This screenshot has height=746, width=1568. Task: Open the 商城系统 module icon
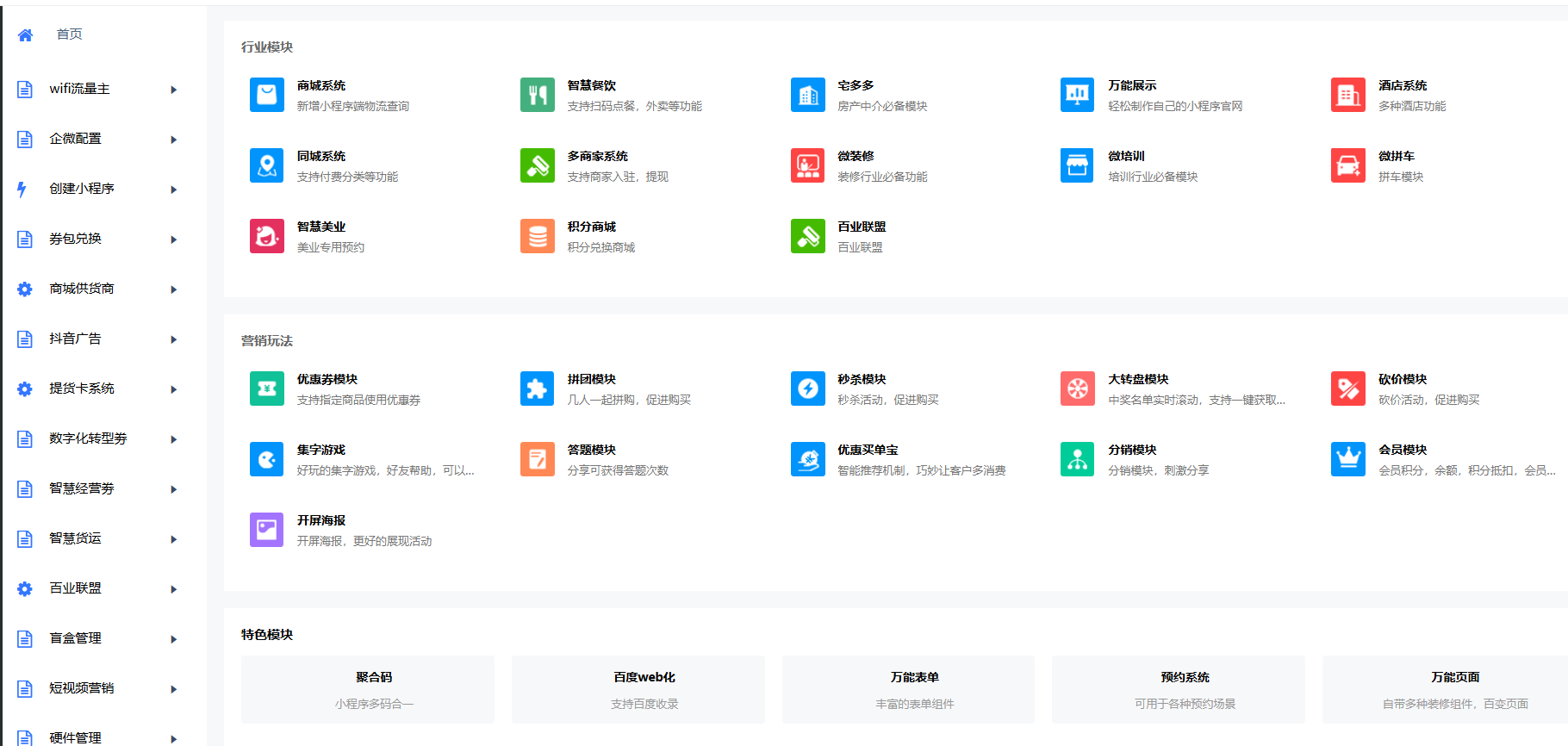[x=267, y=95]
